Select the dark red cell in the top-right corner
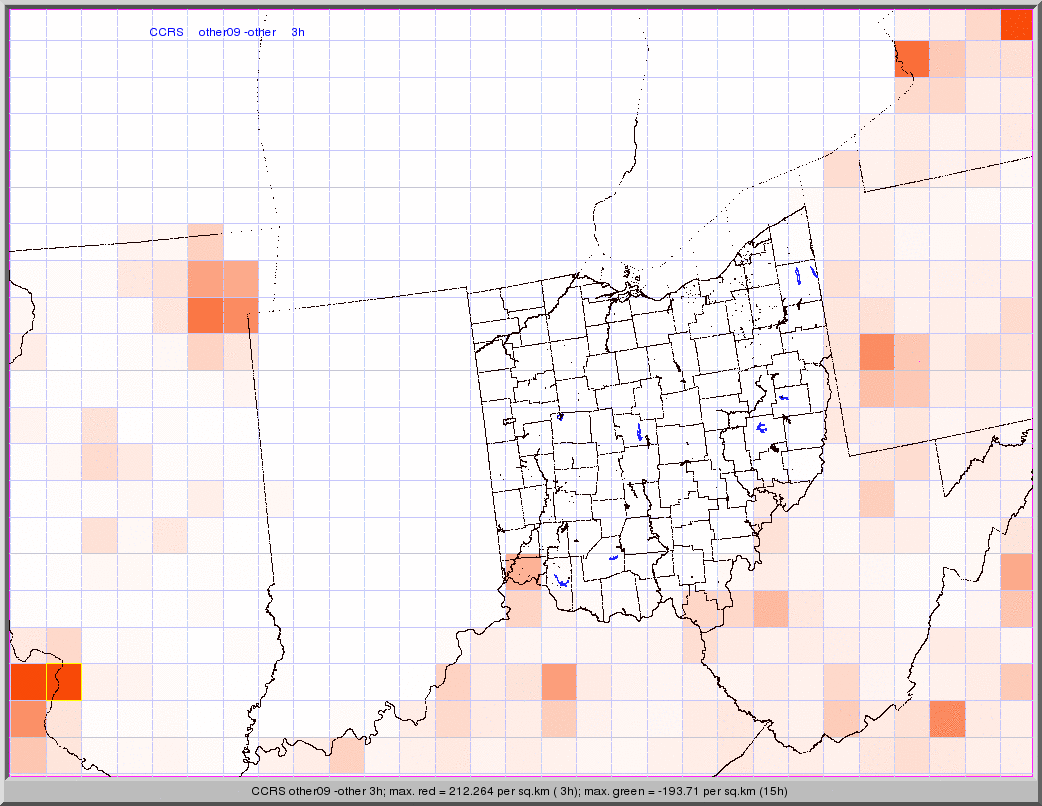Screen dimensions: 1042x806 pyautogui.click(x=1015, y=24)
